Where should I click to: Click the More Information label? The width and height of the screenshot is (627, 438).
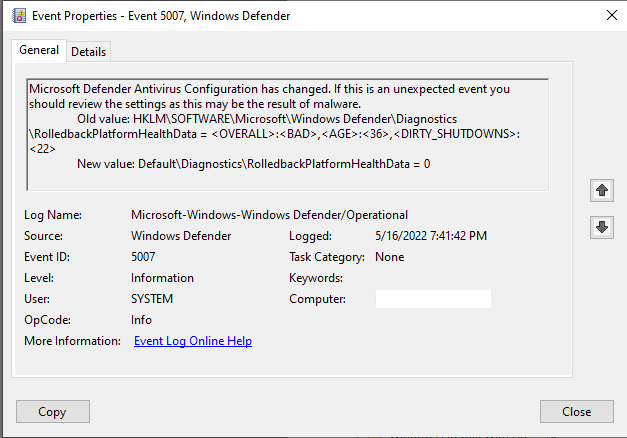pos(72,341)
